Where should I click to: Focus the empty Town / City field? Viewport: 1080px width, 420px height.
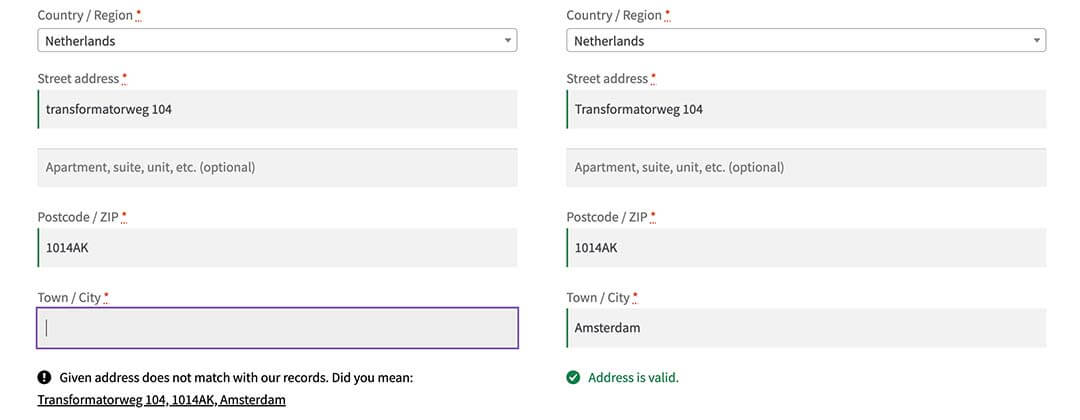277,328
